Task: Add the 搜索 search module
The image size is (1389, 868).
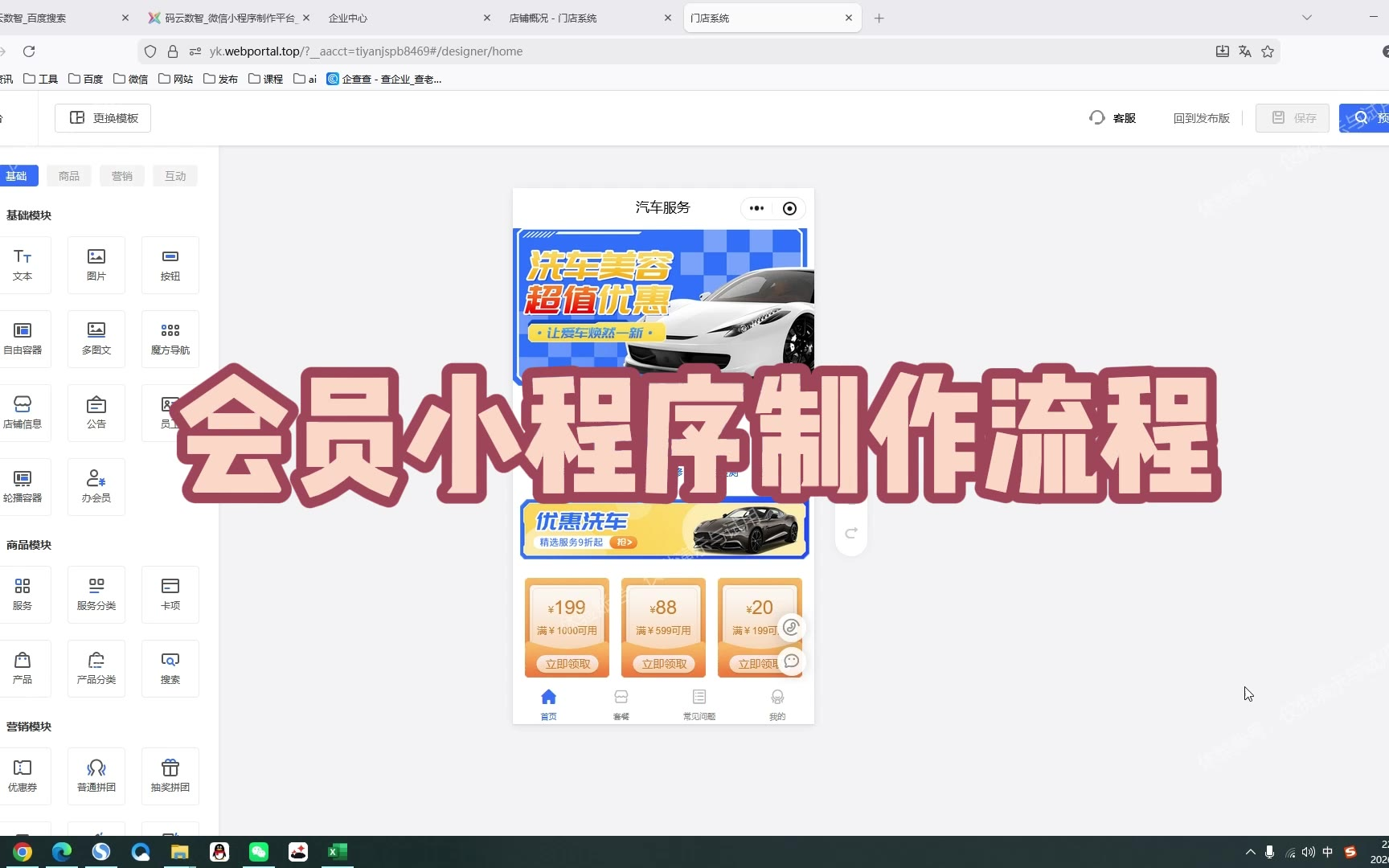Action: (x=170, y=668)
